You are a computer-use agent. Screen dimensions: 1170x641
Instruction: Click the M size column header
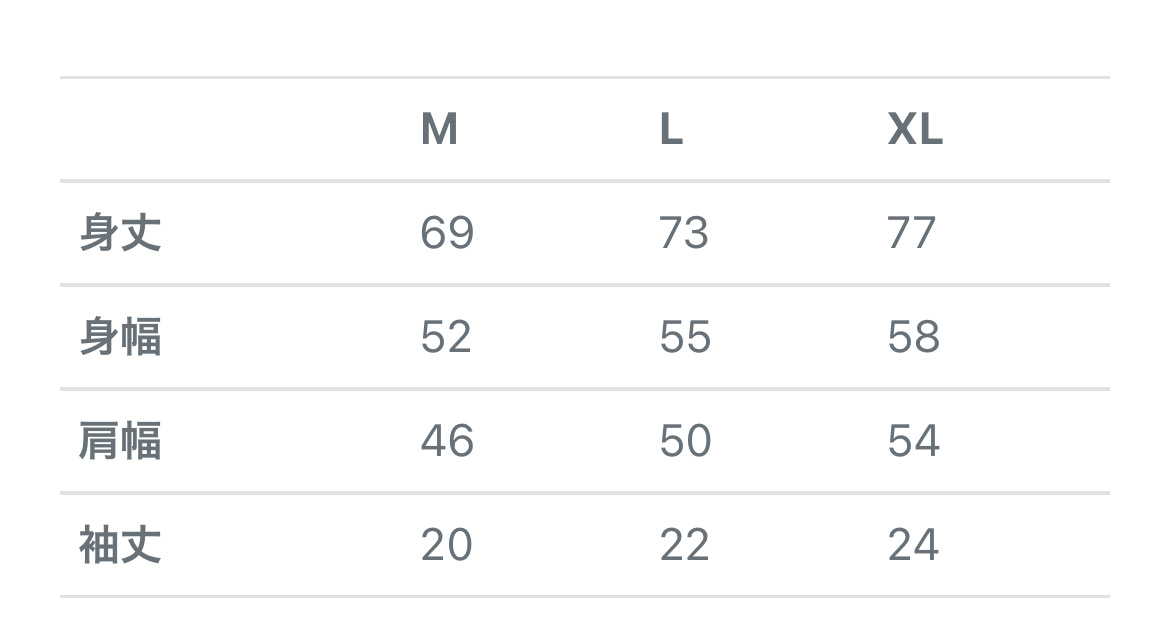439,130
